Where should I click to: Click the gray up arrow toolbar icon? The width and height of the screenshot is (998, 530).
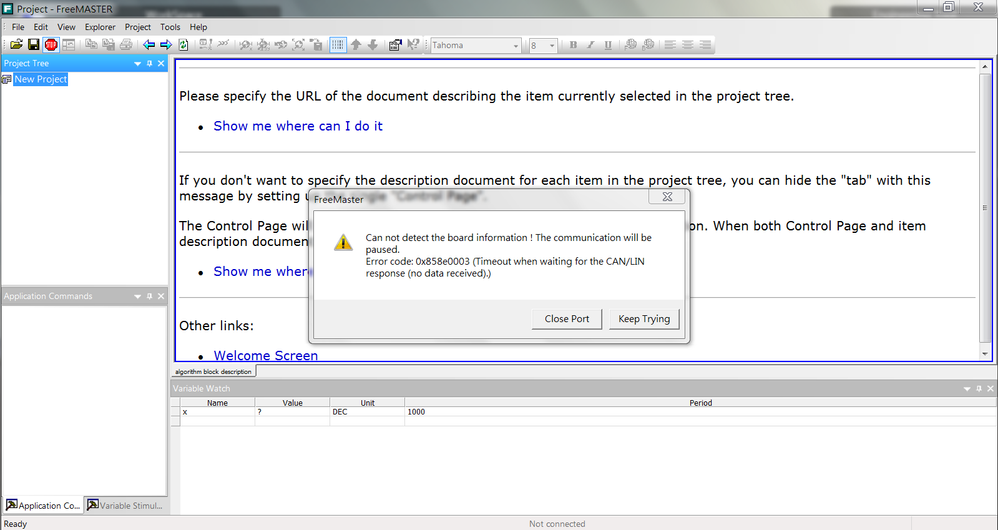click(x=356, y=45)
